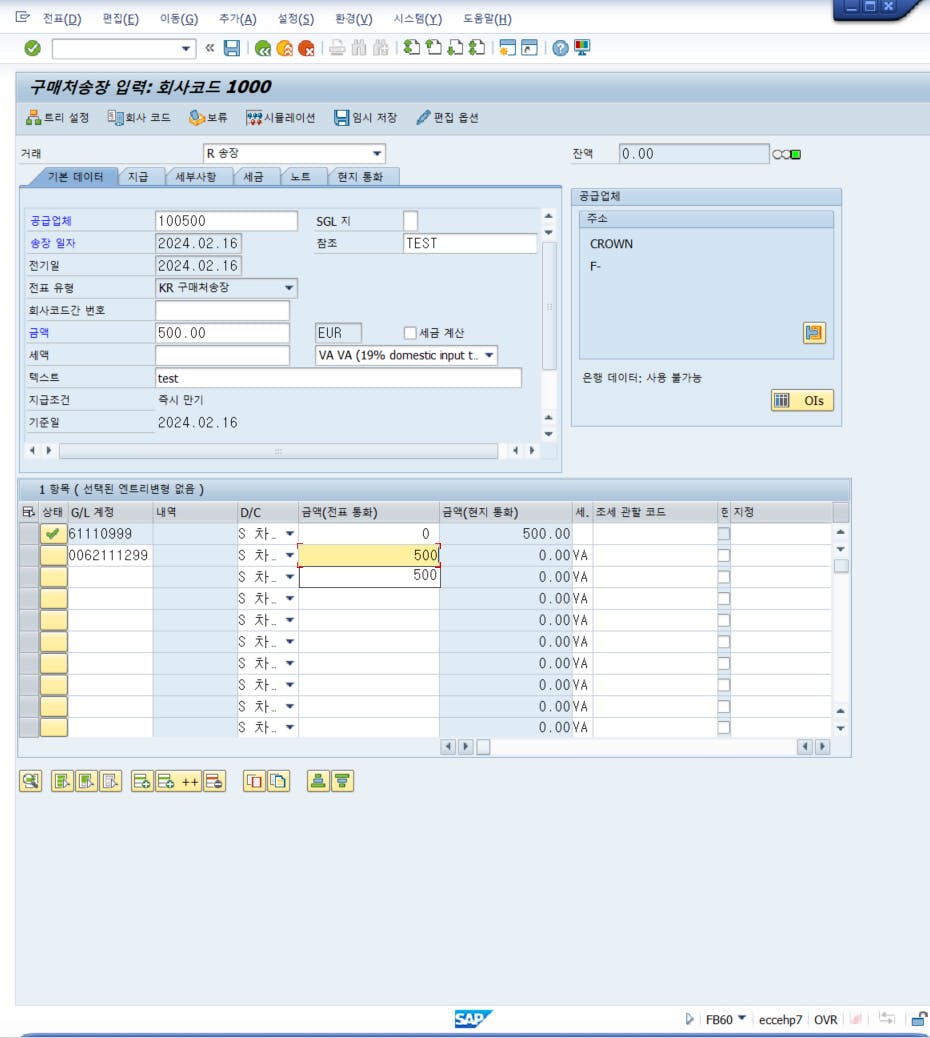Click the 회사 코드 button
Screen dimensions: 930x1038
(139, 118)
